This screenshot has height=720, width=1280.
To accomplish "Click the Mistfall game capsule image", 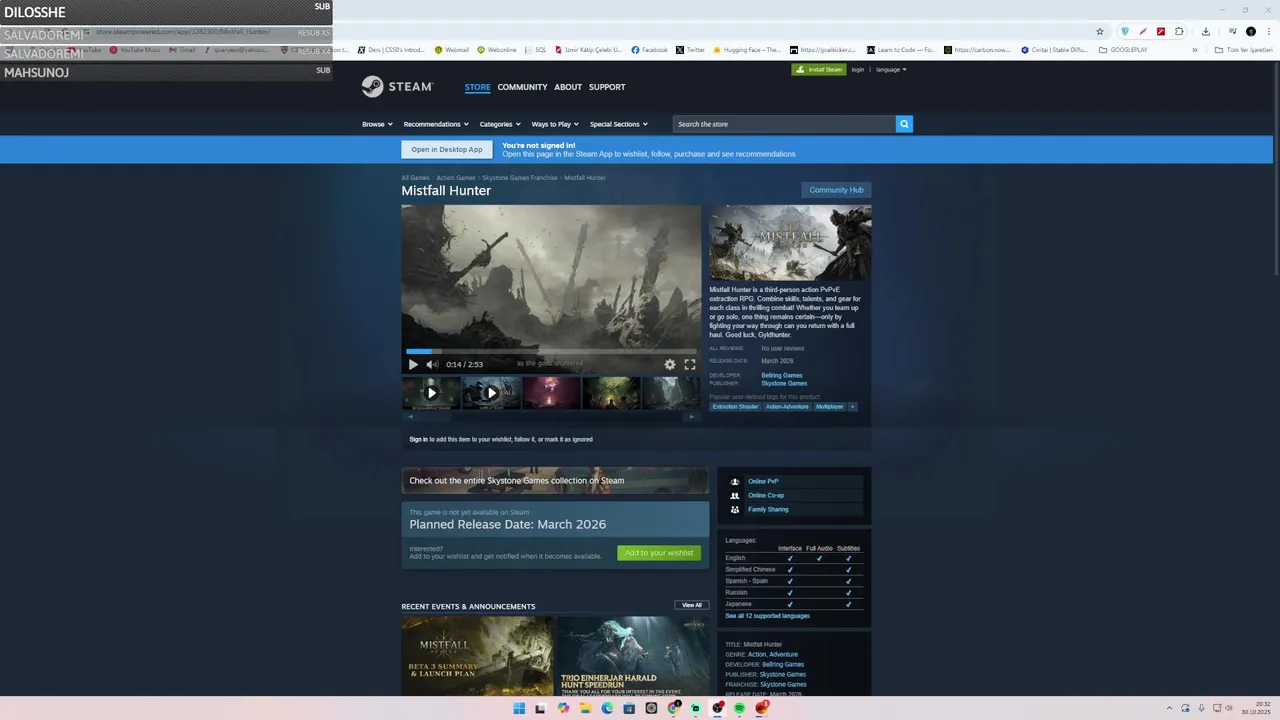I will [x=790, y=243].
